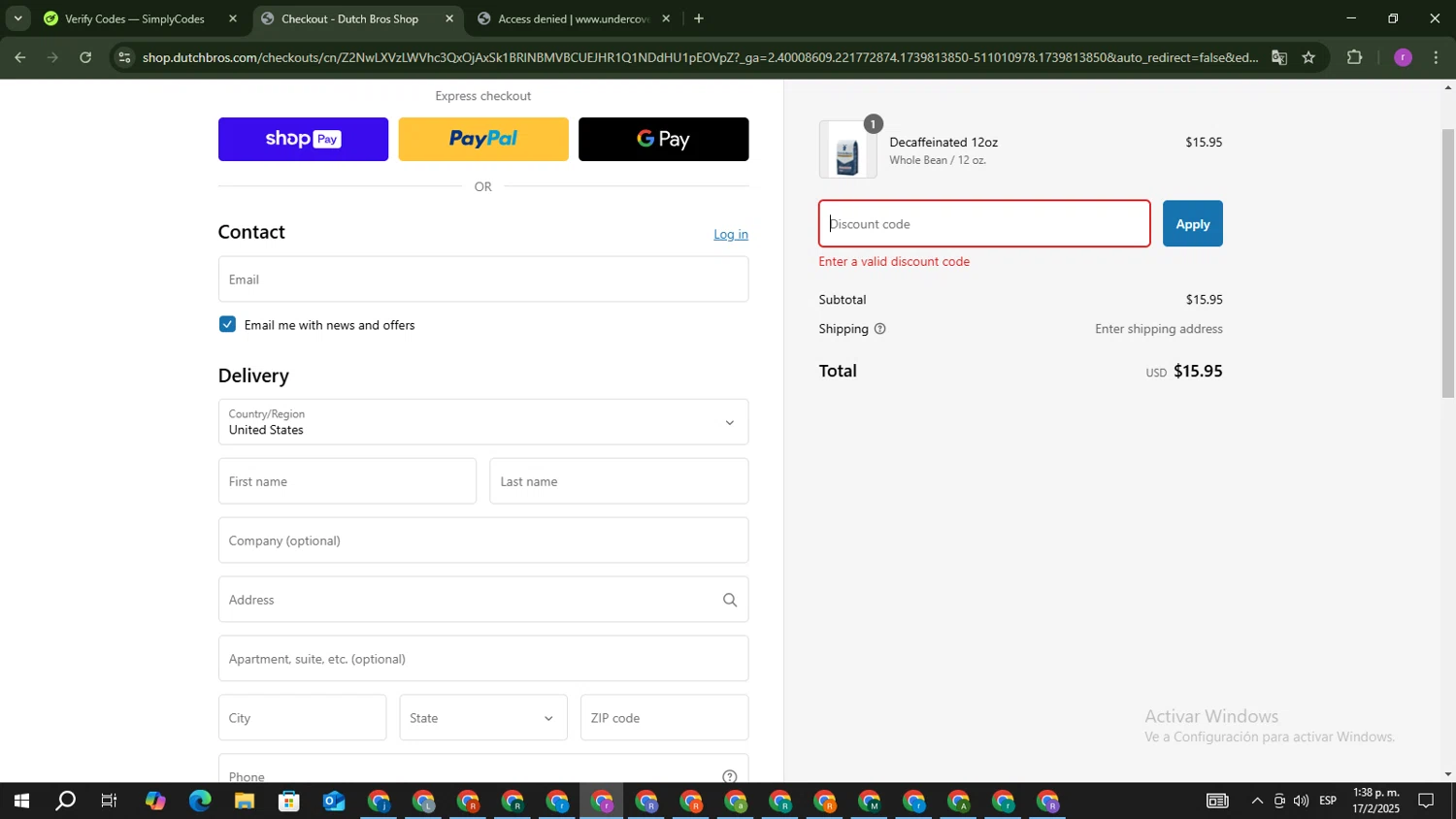Image resolution: width=1456 pixels, height=819 pixels.
Task: Click the Last name field
Action: pyautogui.click(x=619, y=481)
